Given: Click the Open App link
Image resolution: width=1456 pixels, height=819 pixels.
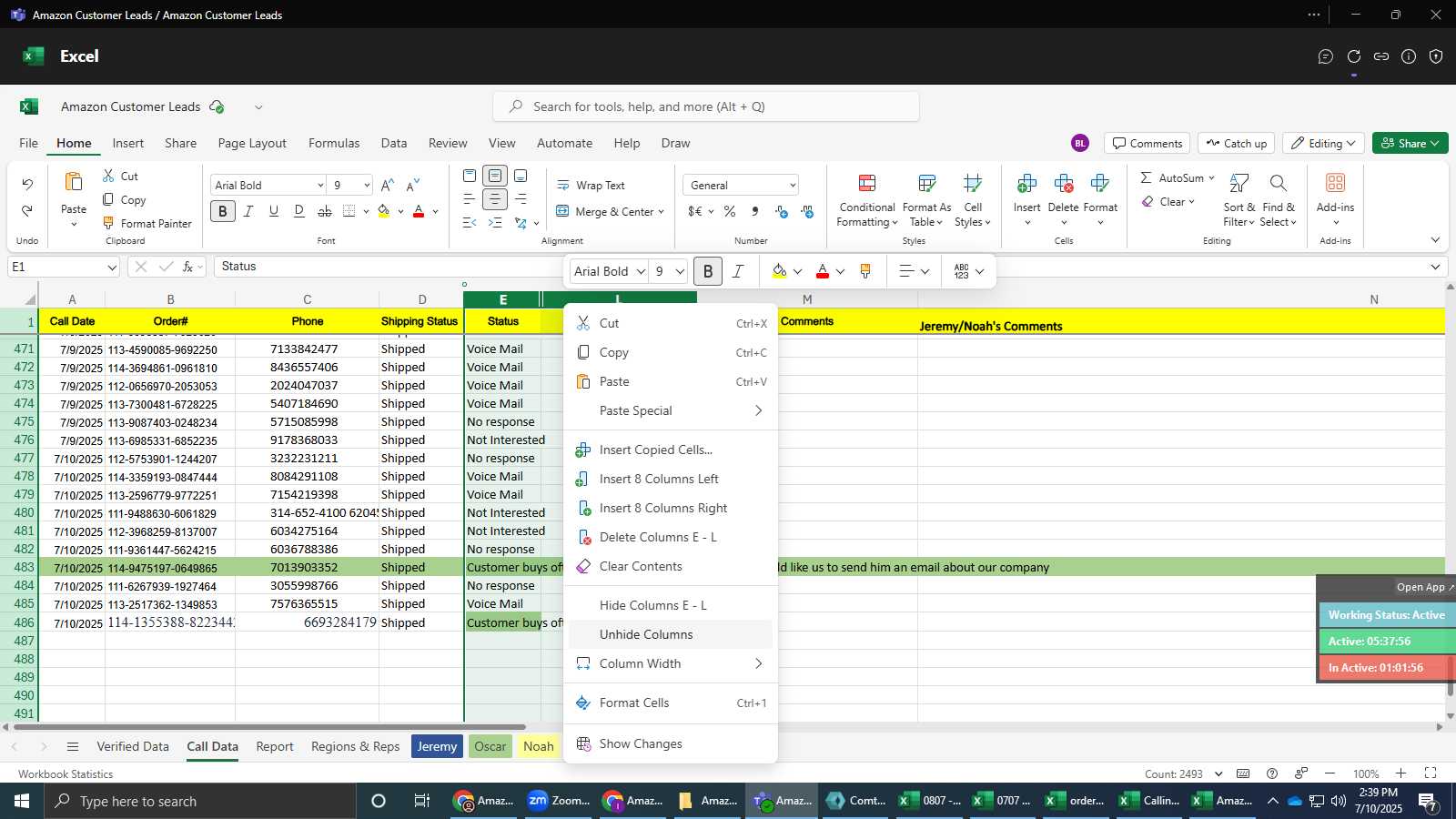Looking at the screenshot, I should coord(1425,587).
